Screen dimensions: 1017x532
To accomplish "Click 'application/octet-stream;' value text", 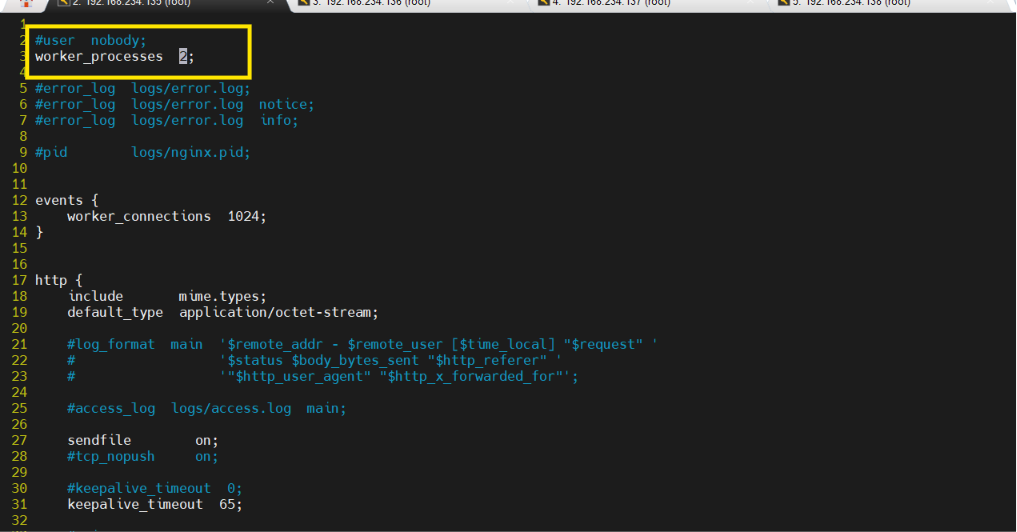I will point(279,312).
